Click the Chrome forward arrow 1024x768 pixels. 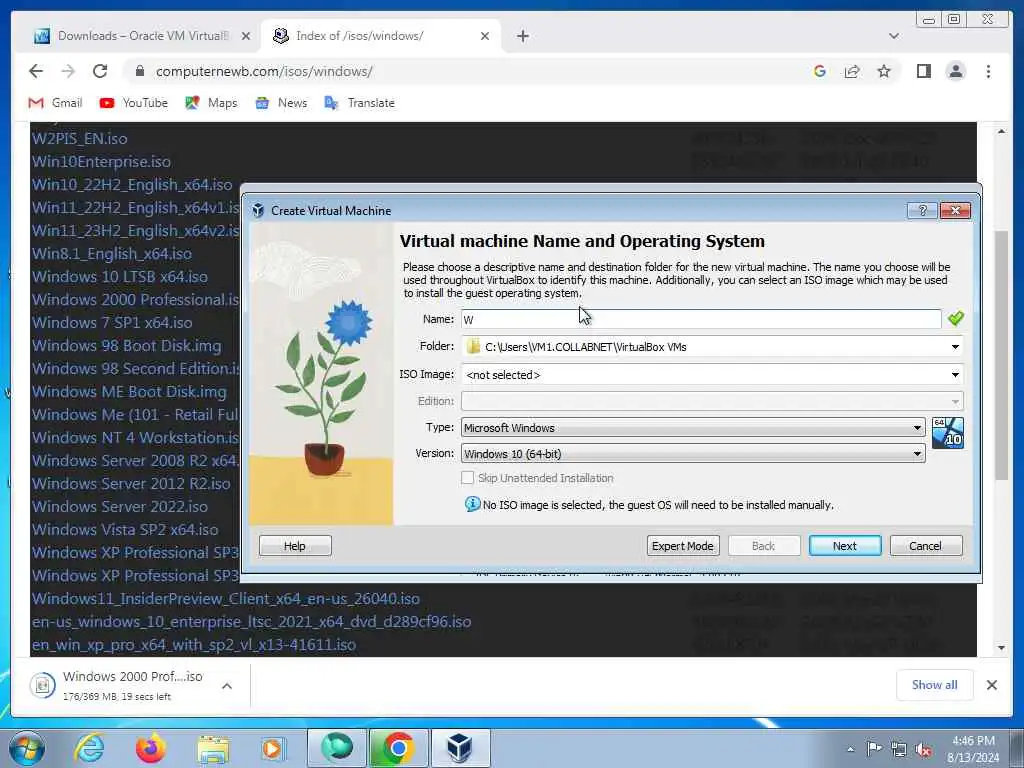[68, 71]
